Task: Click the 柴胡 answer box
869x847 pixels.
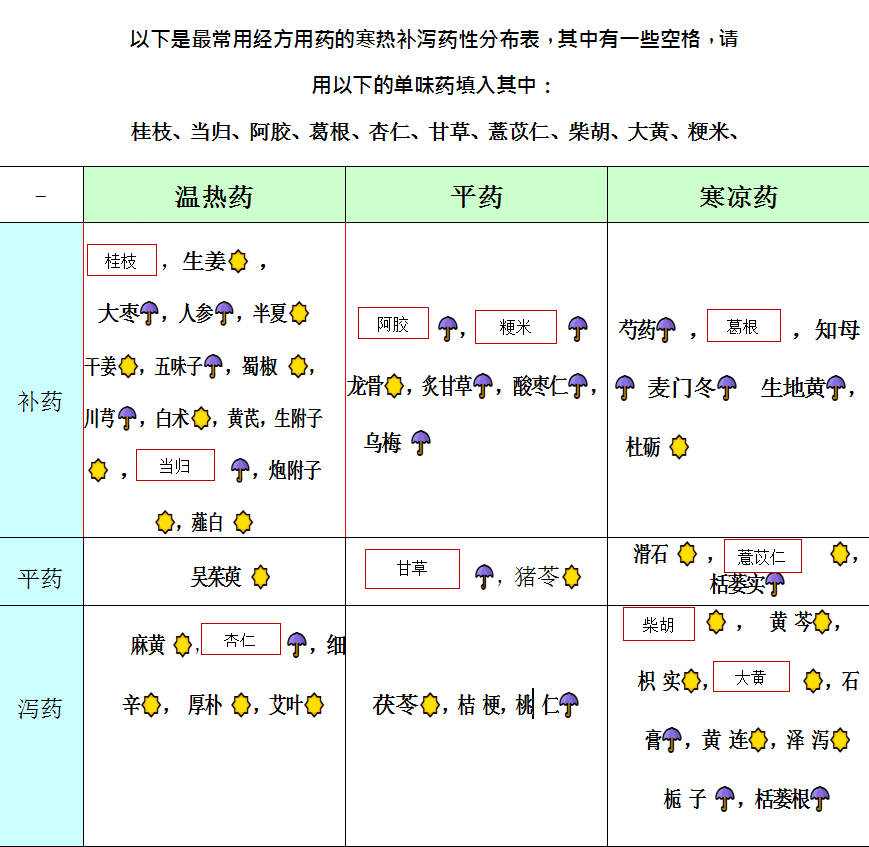Action: (659, 624)
